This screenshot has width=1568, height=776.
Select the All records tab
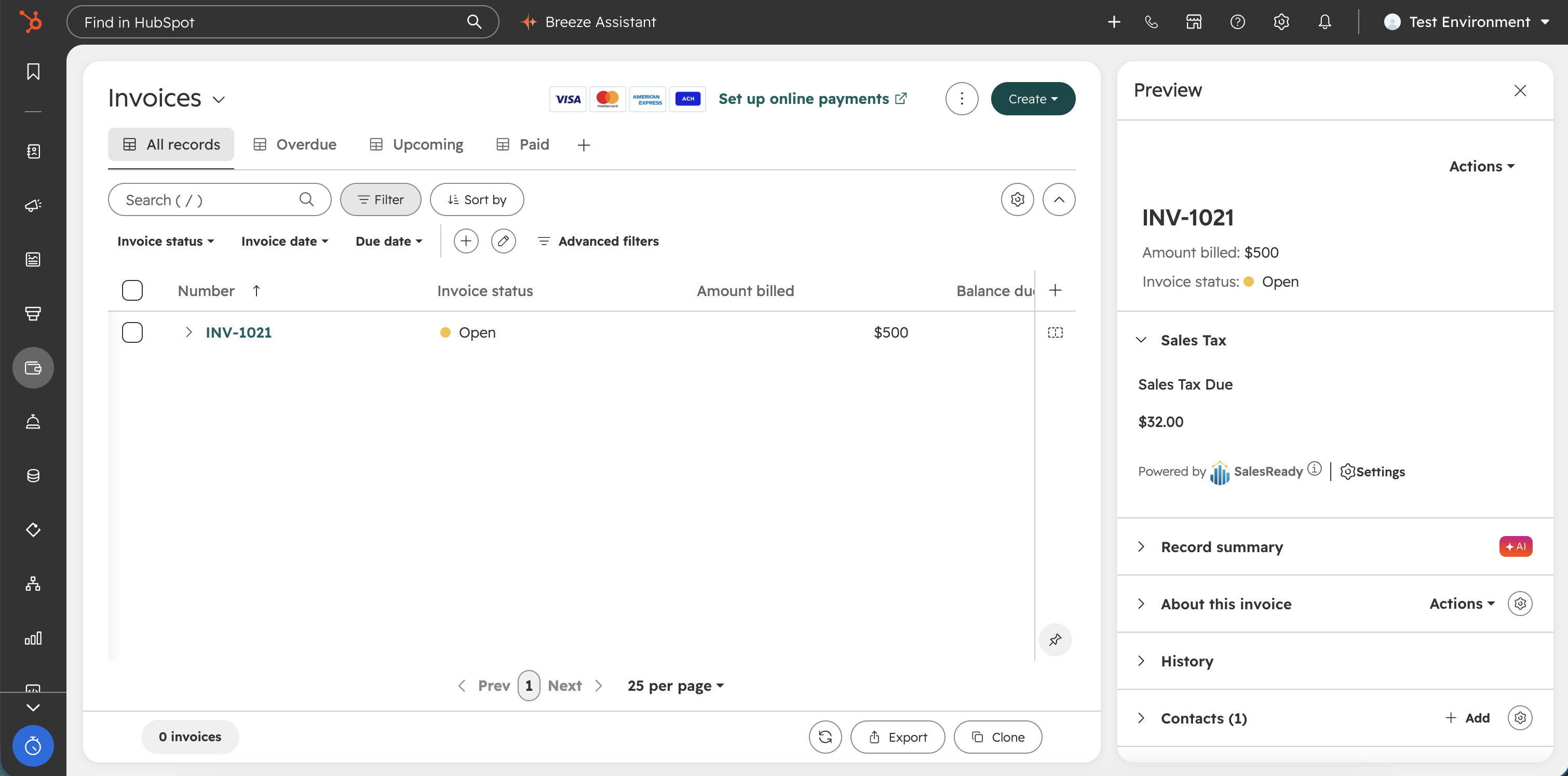pyautogui.click(x=171, y=144)
